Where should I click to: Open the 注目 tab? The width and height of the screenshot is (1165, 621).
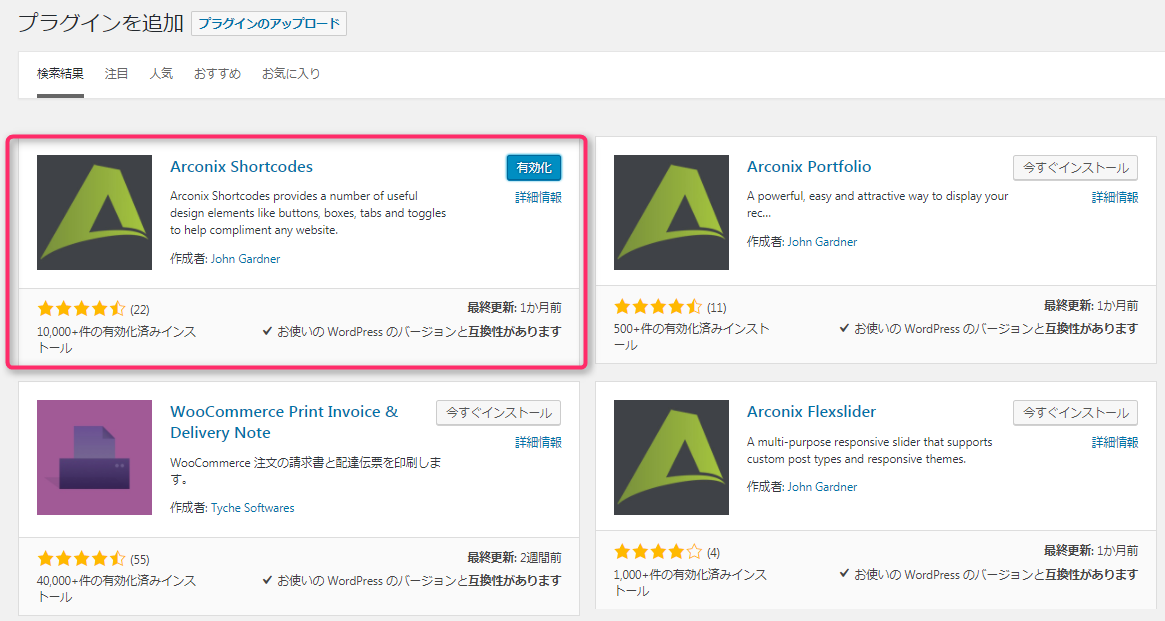click(x=117, y=74)
